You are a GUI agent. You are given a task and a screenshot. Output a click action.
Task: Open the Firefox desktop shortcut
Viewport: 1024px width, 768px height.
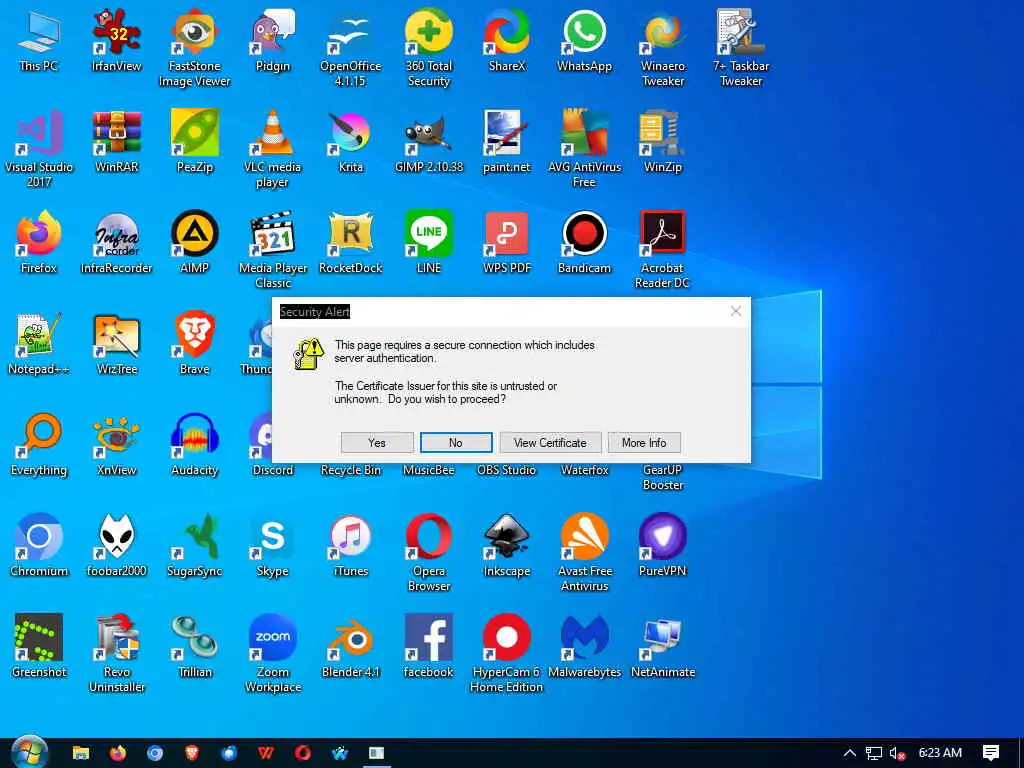(x=39, y=242)
